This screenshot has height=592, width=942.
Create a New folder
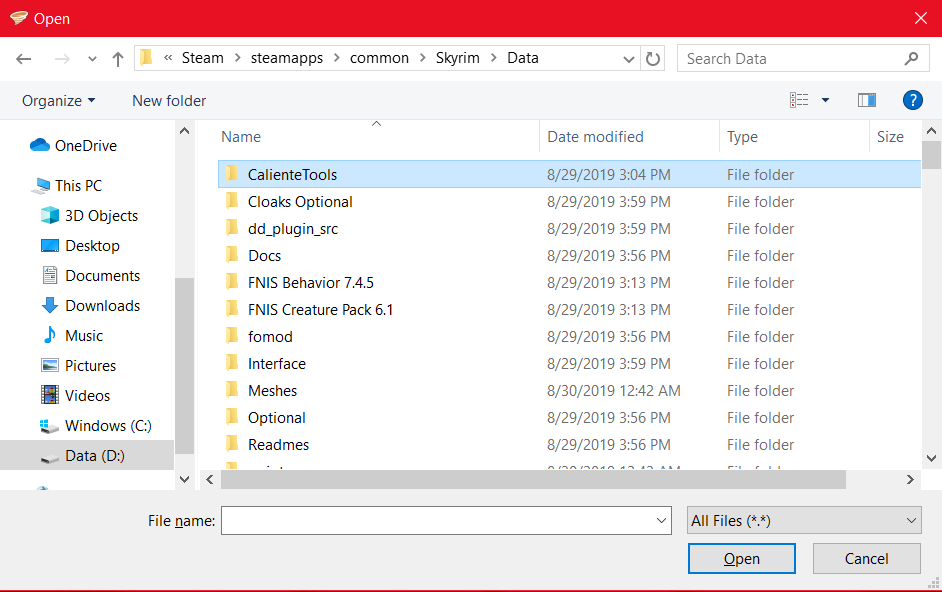[x=169, y=100]
